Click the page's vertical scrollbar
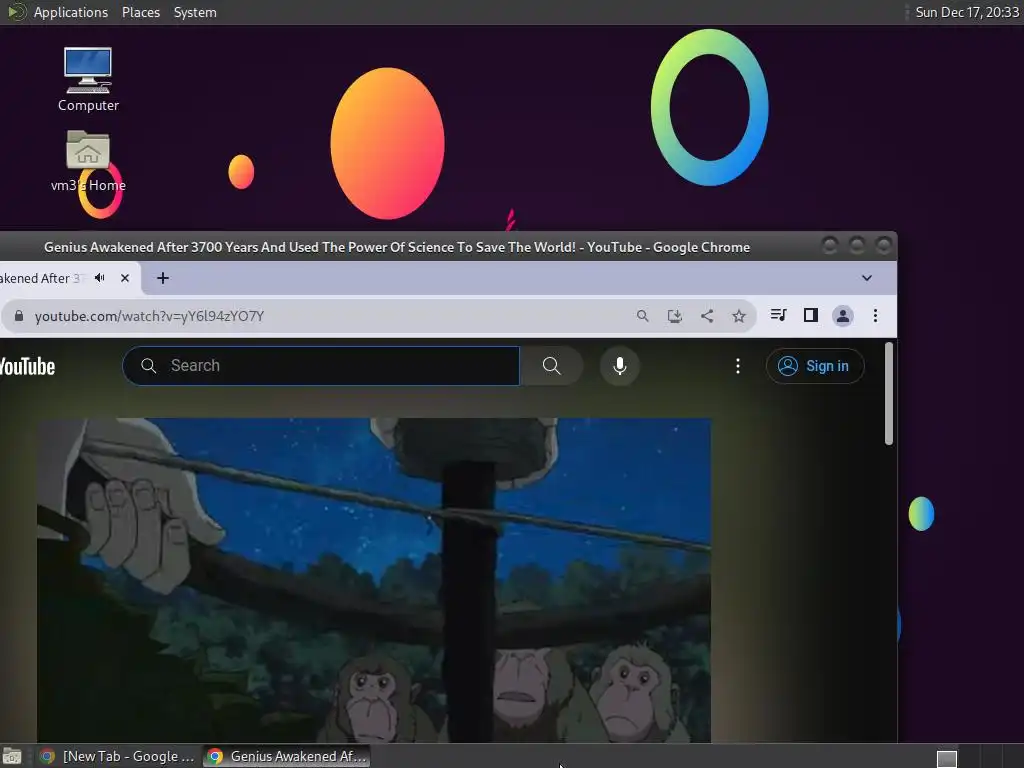This screenshot has height=768, width=1024. click(889, 394)
